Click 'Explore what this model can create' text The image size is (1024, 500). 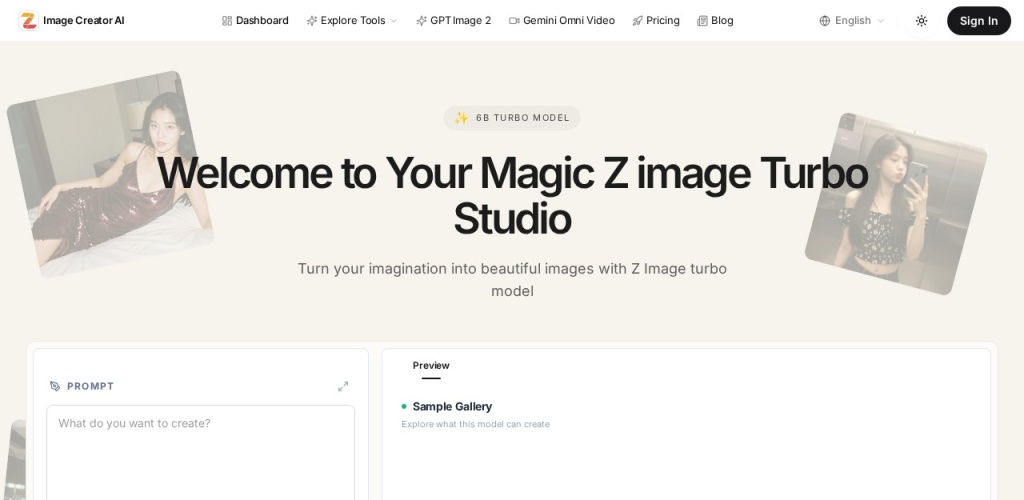475,424
